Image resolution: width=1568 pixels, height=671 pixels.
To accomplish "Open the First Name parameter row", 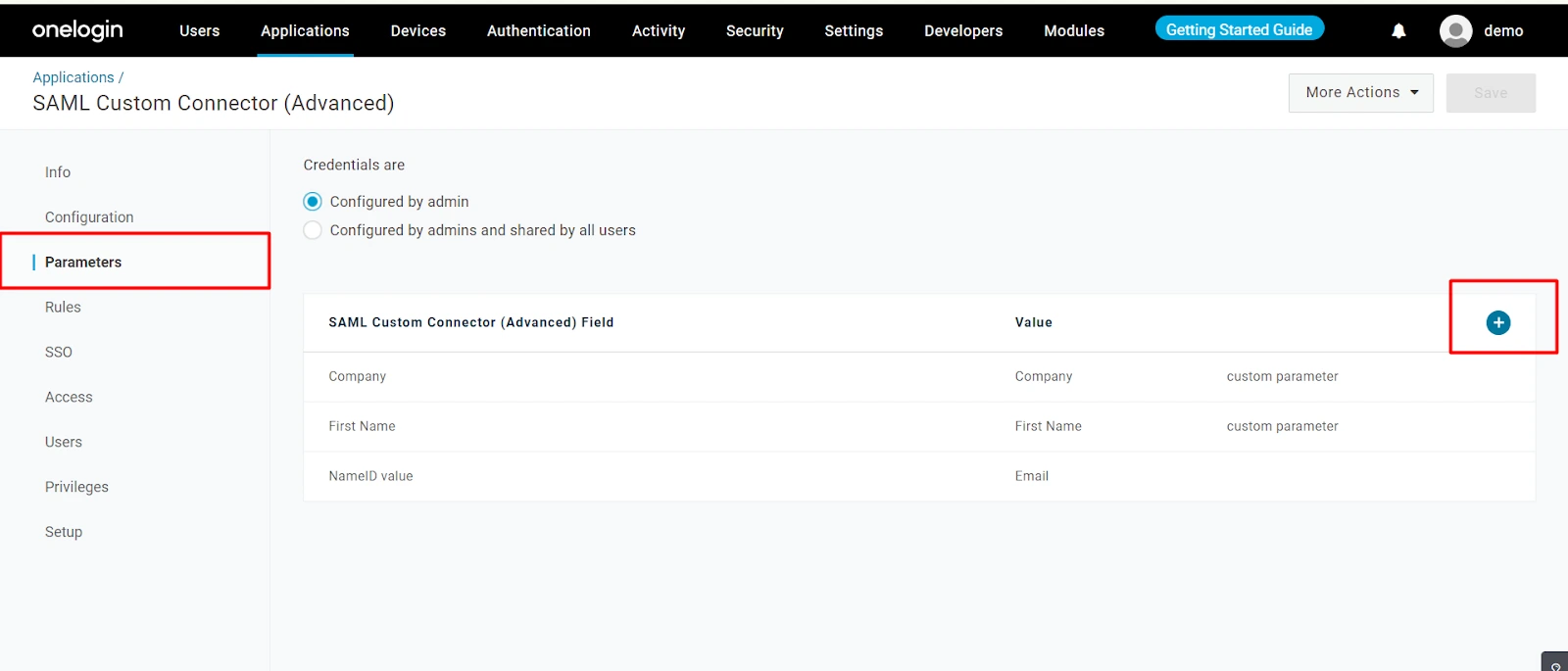I will coord(919,427).
